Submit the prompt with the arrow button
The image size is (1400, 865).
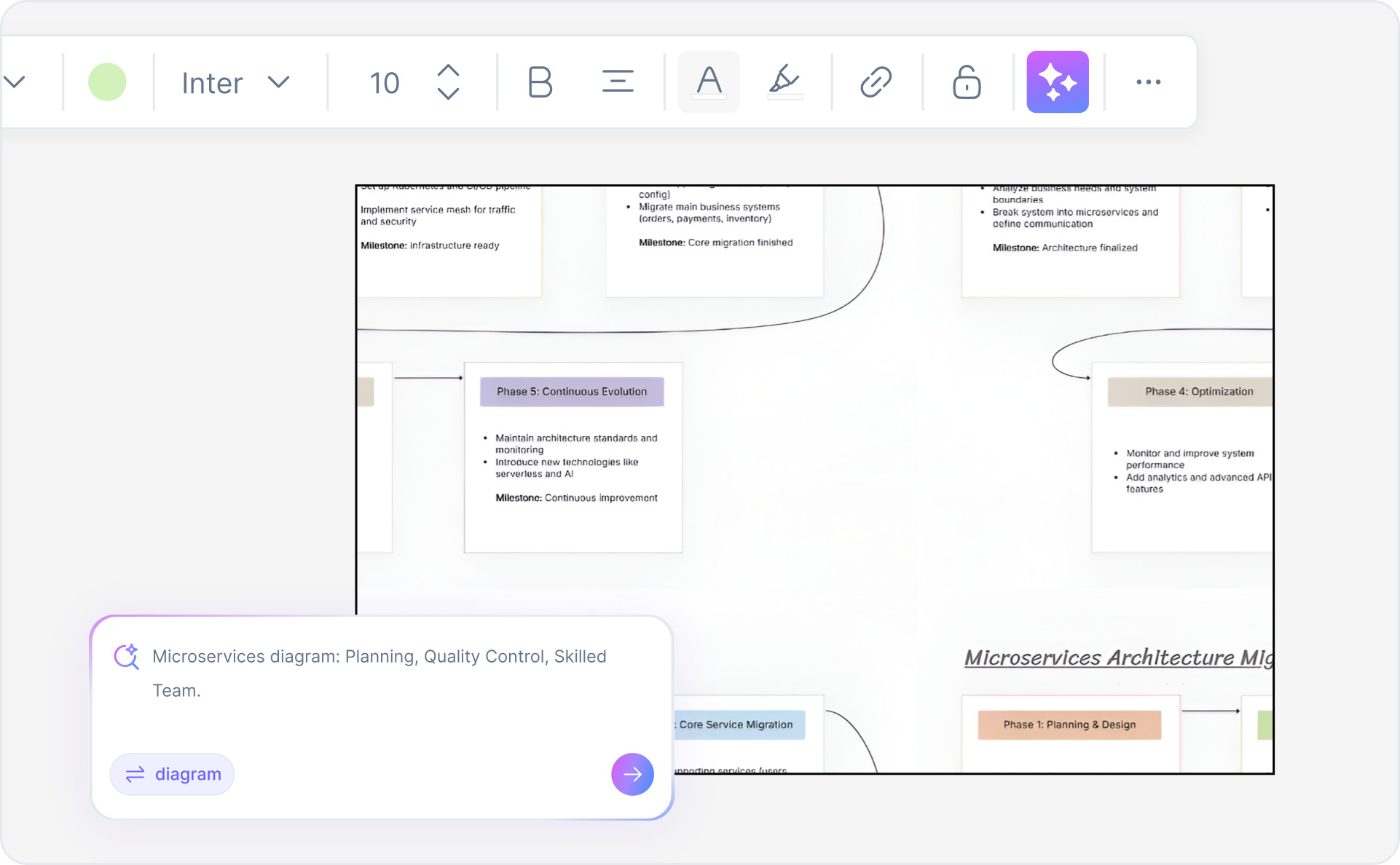632,774
